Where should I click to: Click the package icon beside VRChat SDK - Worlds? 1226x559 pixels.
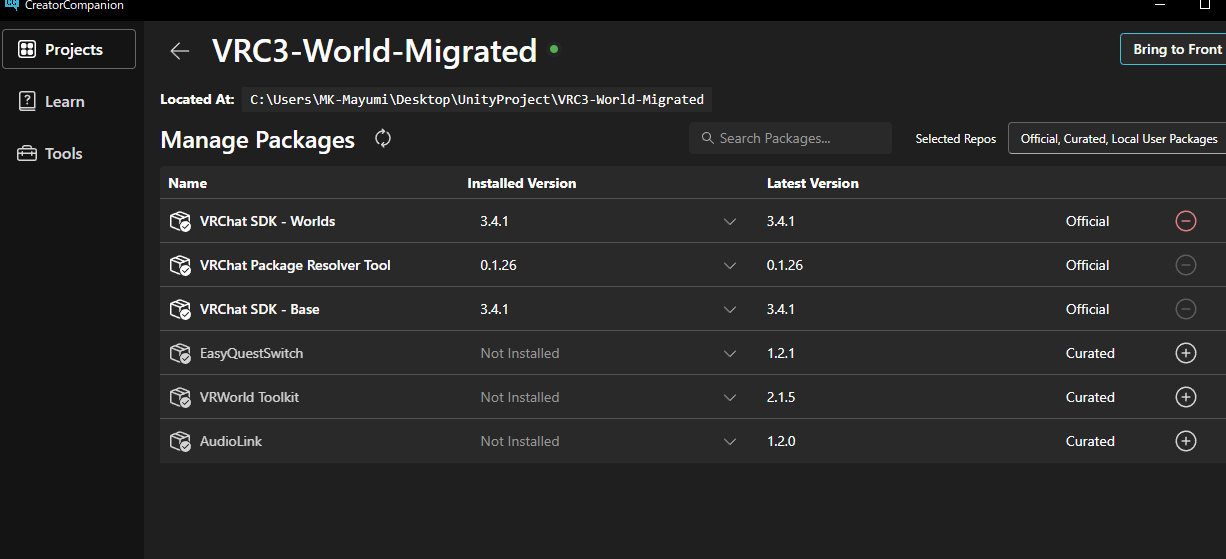click(180, 221)
